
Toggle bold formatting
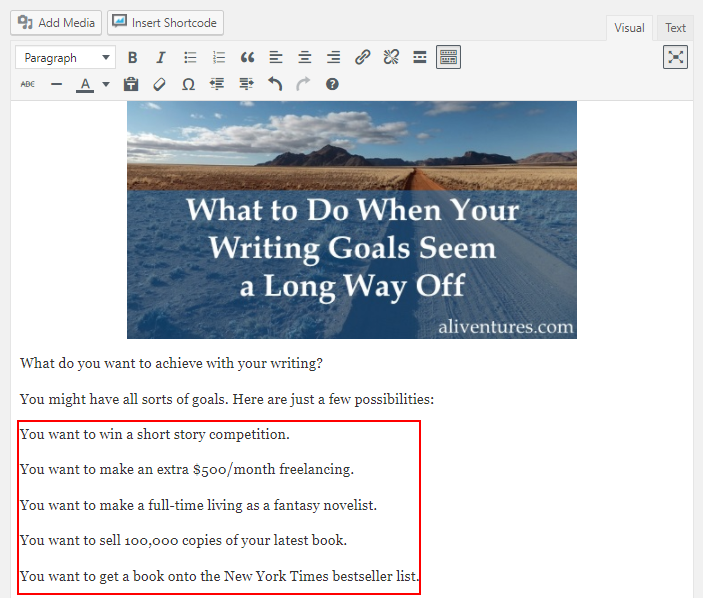pos(132,58)
